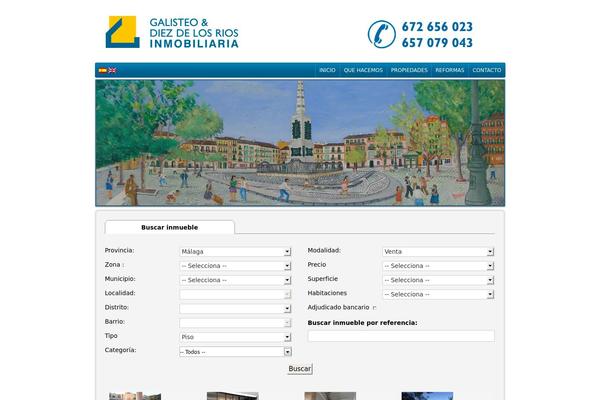The width and height of the screenshot is (600, 400).
Task: Open the Distrito dropdown
Action: tap(235, 309)
